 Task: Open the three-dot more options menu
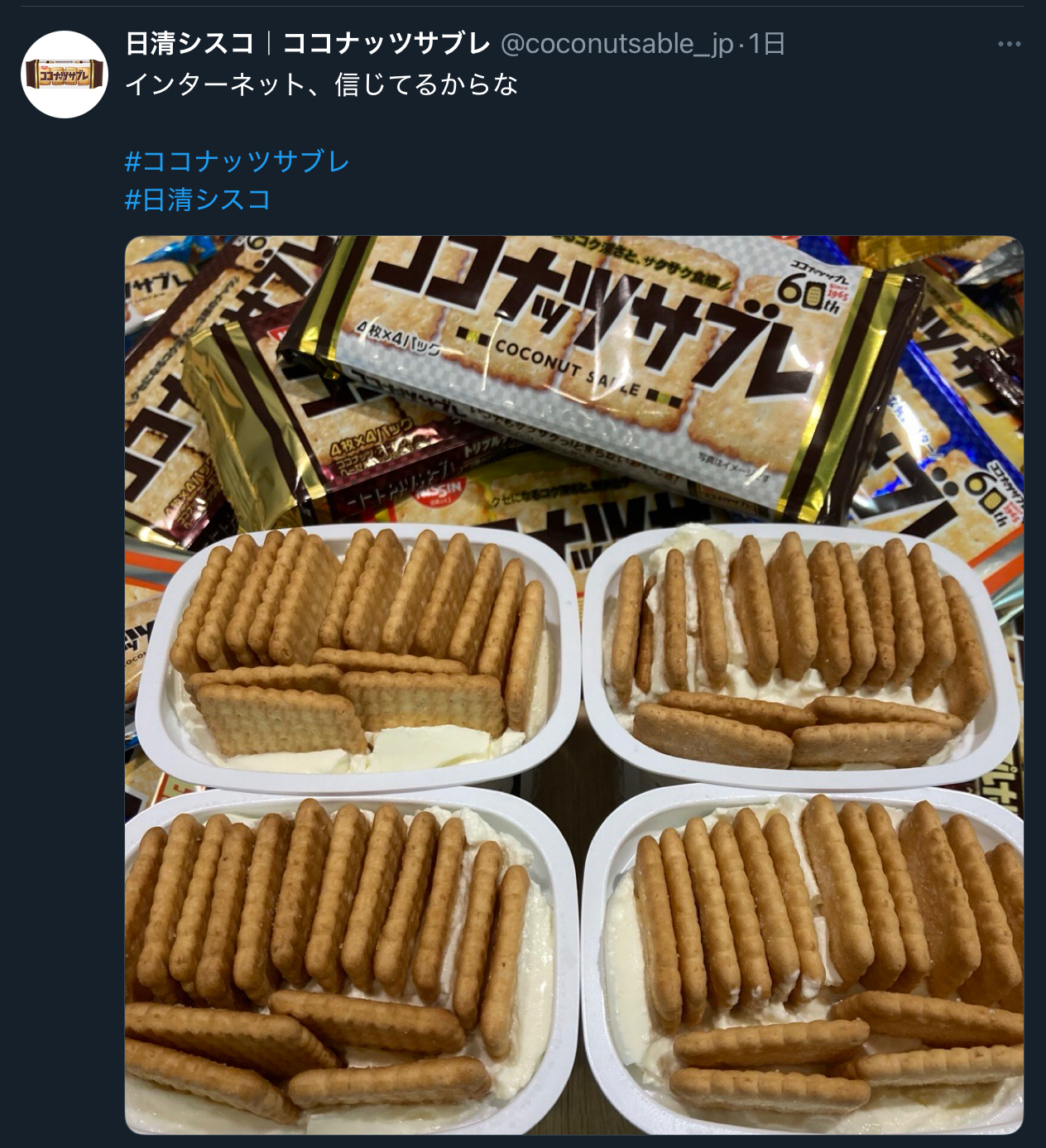(x=1009, y=44)
